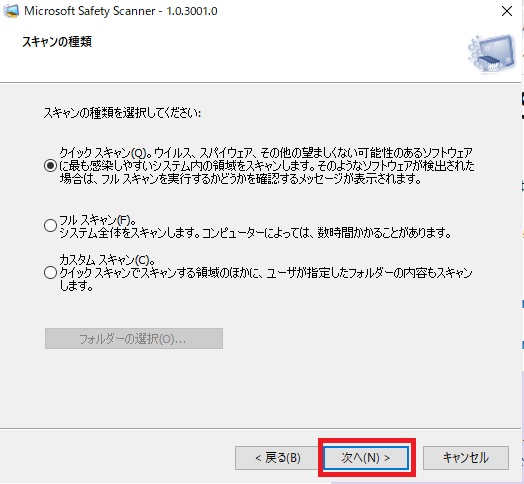Close the Microsoft Safety Scanner window
This screenshot has width=524, height=484.
pyautogui.click(x=507, y=11)
